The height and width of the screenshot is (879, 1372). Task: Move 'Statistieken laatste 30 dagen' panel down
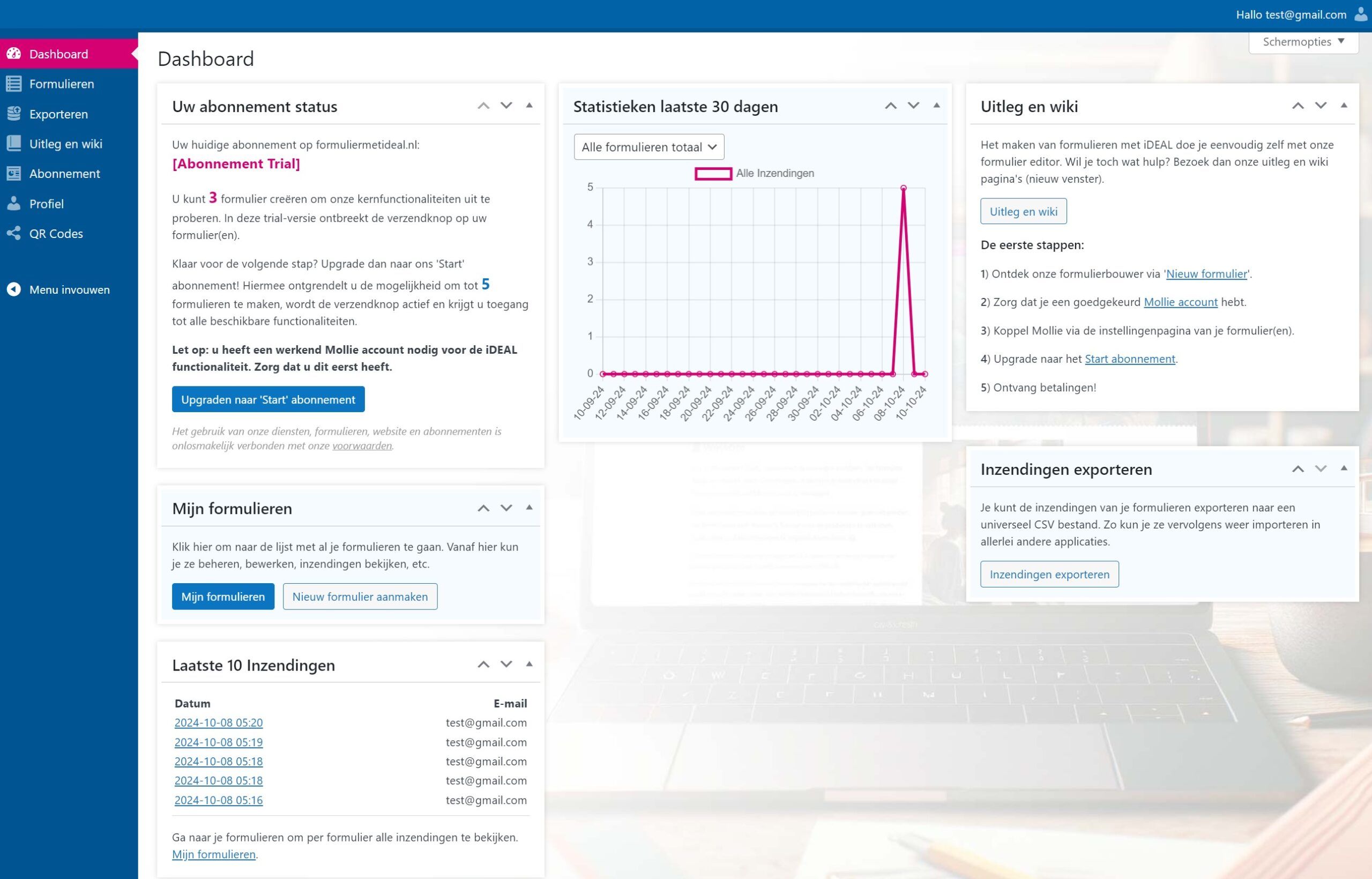coord(913,106)
